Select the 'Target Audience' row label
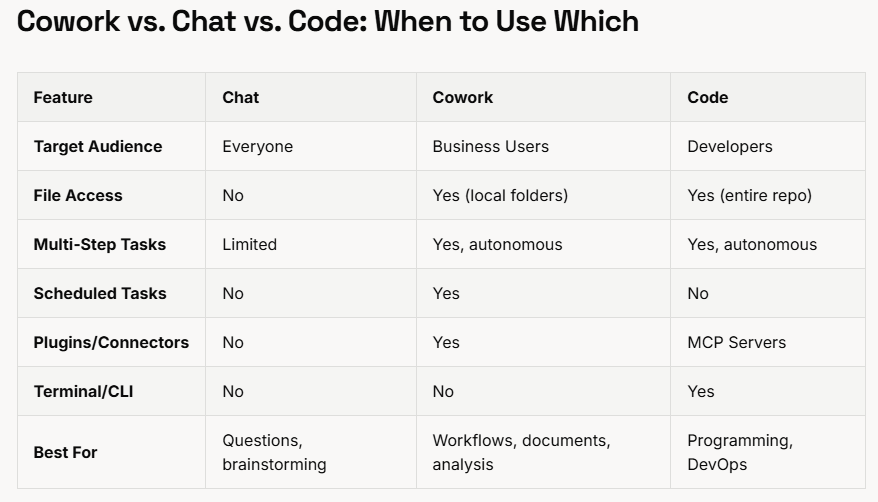Image resolution: width=878 pixels, height=502 pixels. tap(98, 147)
